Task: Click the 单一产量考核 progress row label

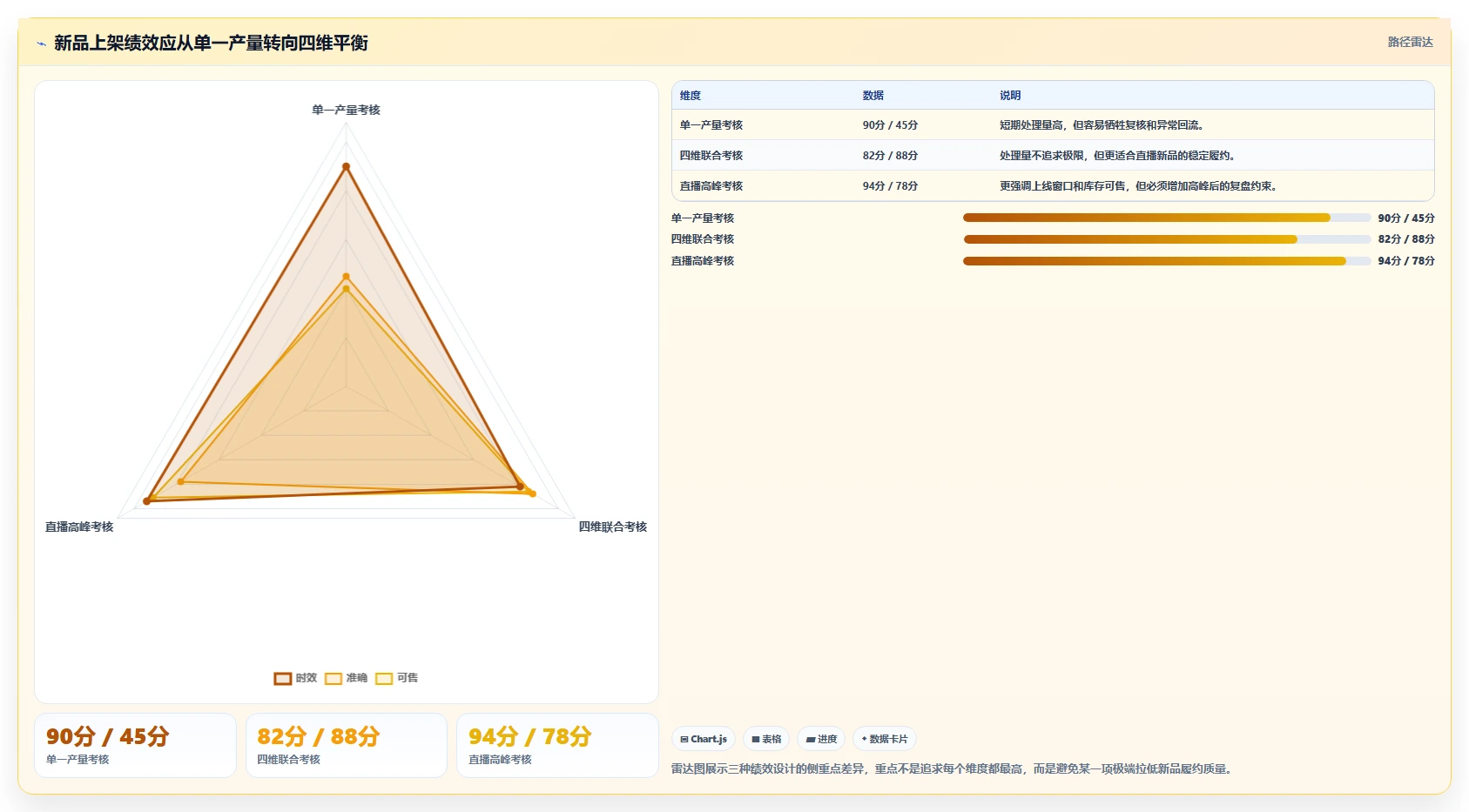Action: click(703, 218)
